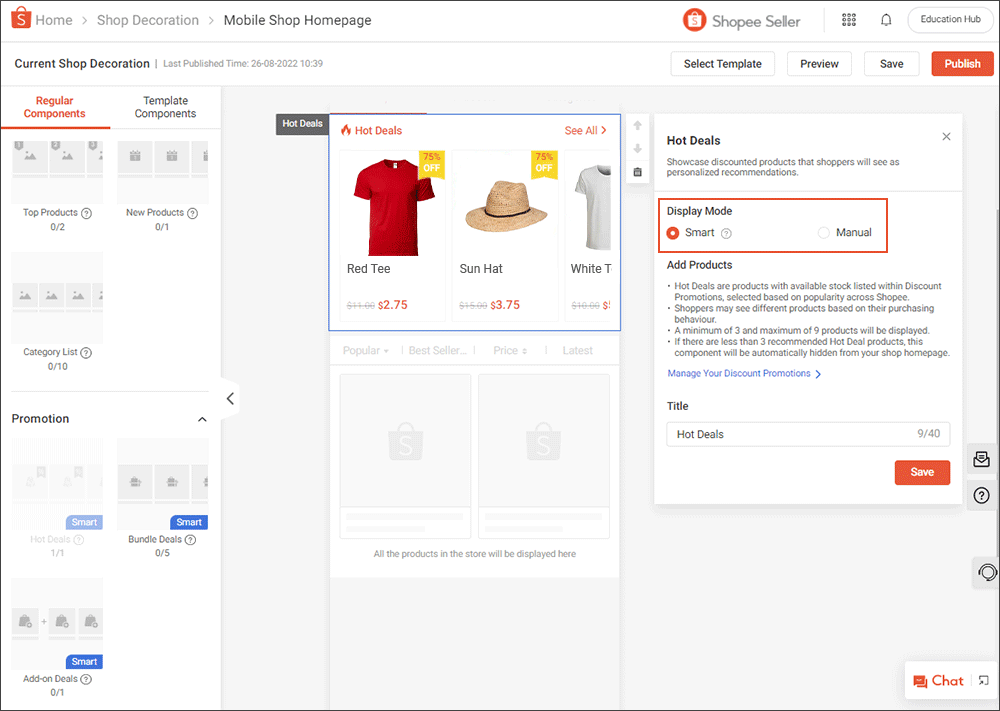
Task: Select the Regular Components tab
Action: (x=55, y=107)
